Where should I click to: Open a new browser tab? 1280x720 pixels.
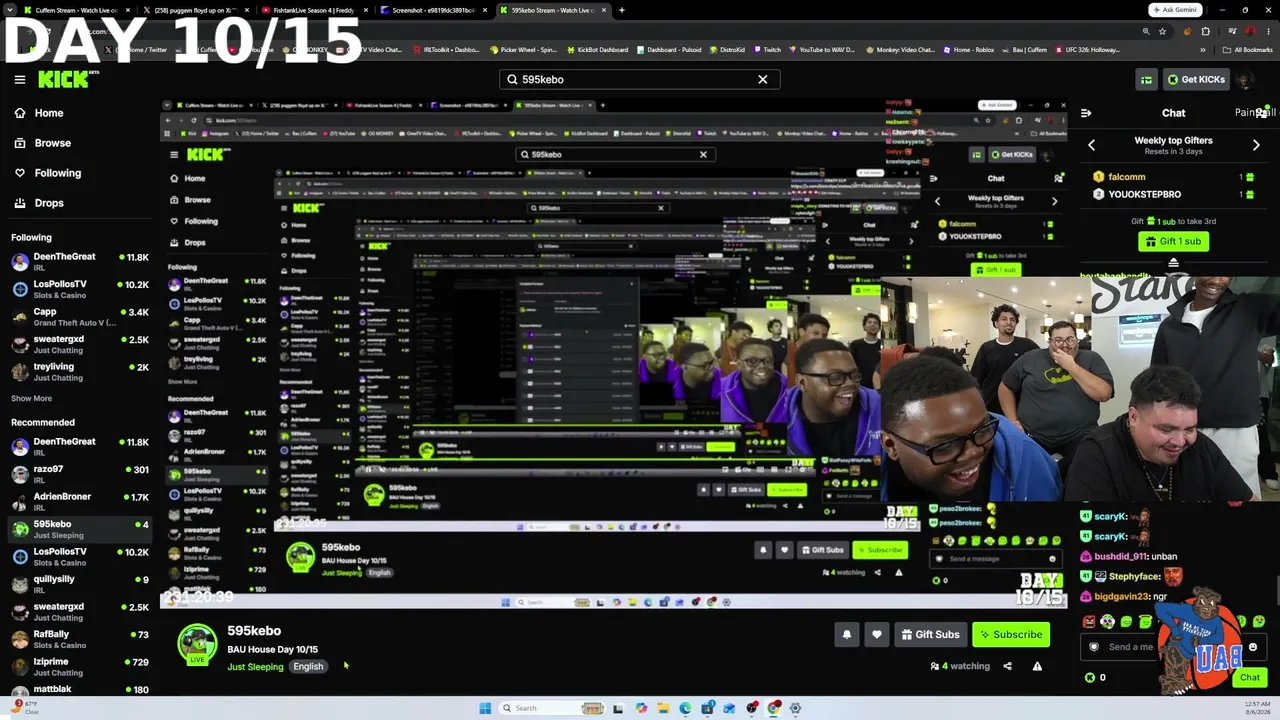(621, 10)
